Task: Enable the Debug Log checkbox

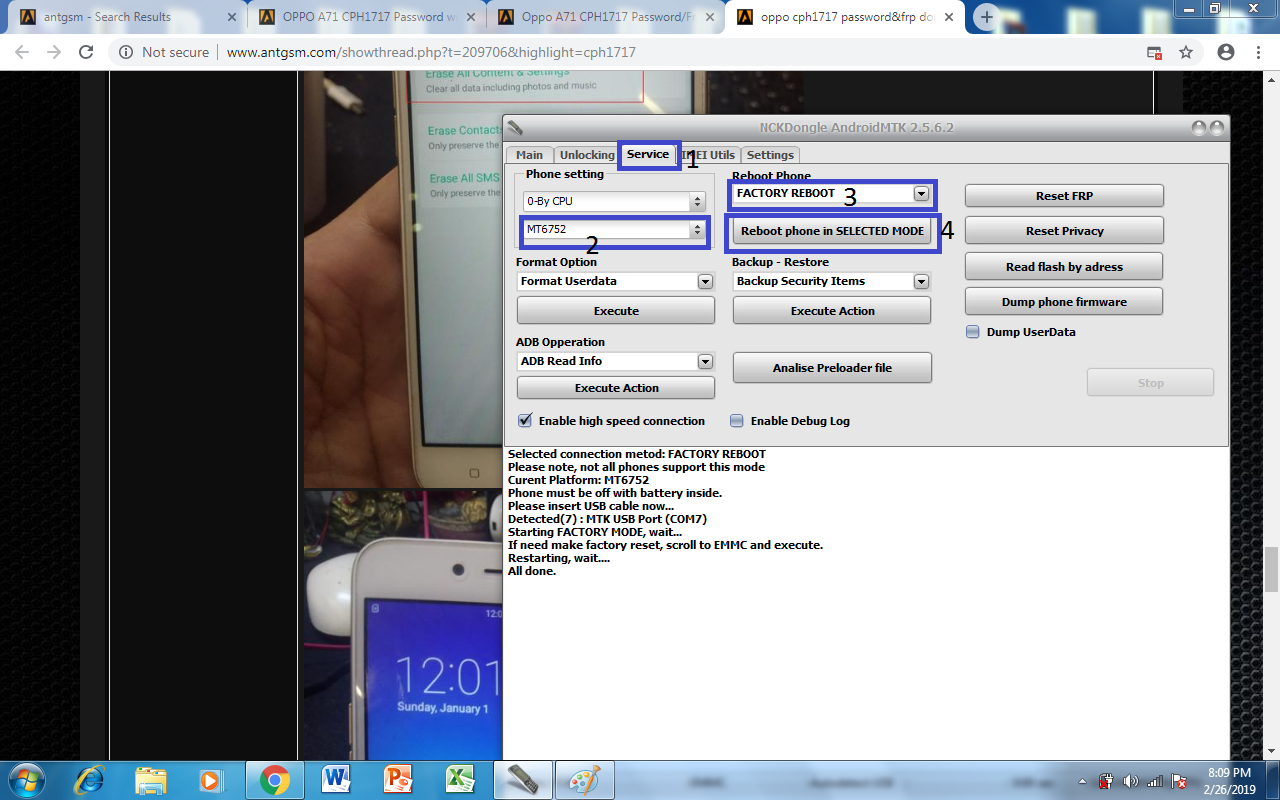Action: [737, 421]
